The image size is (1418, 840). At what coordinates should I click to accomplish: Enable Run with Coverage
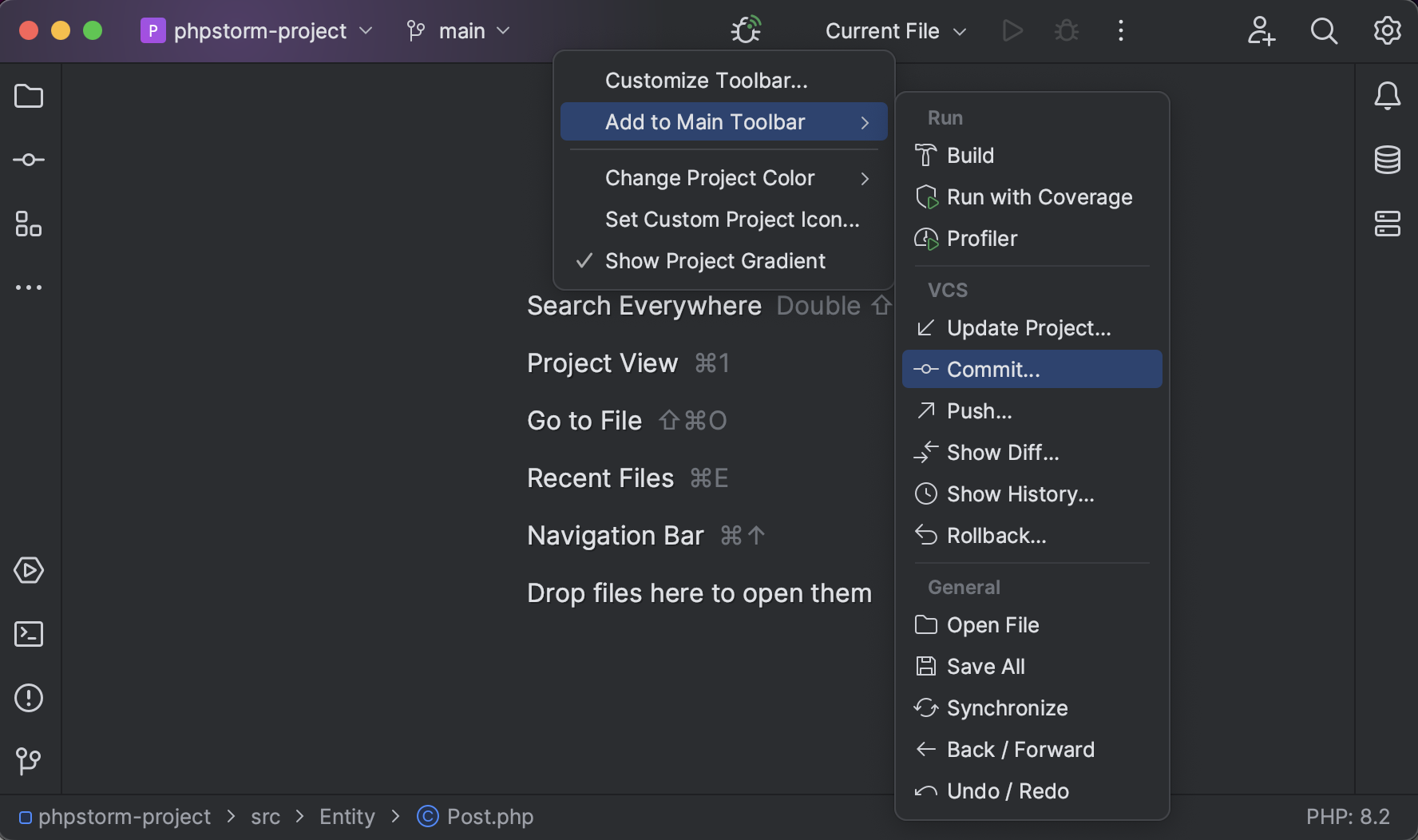coord(1039,197)
